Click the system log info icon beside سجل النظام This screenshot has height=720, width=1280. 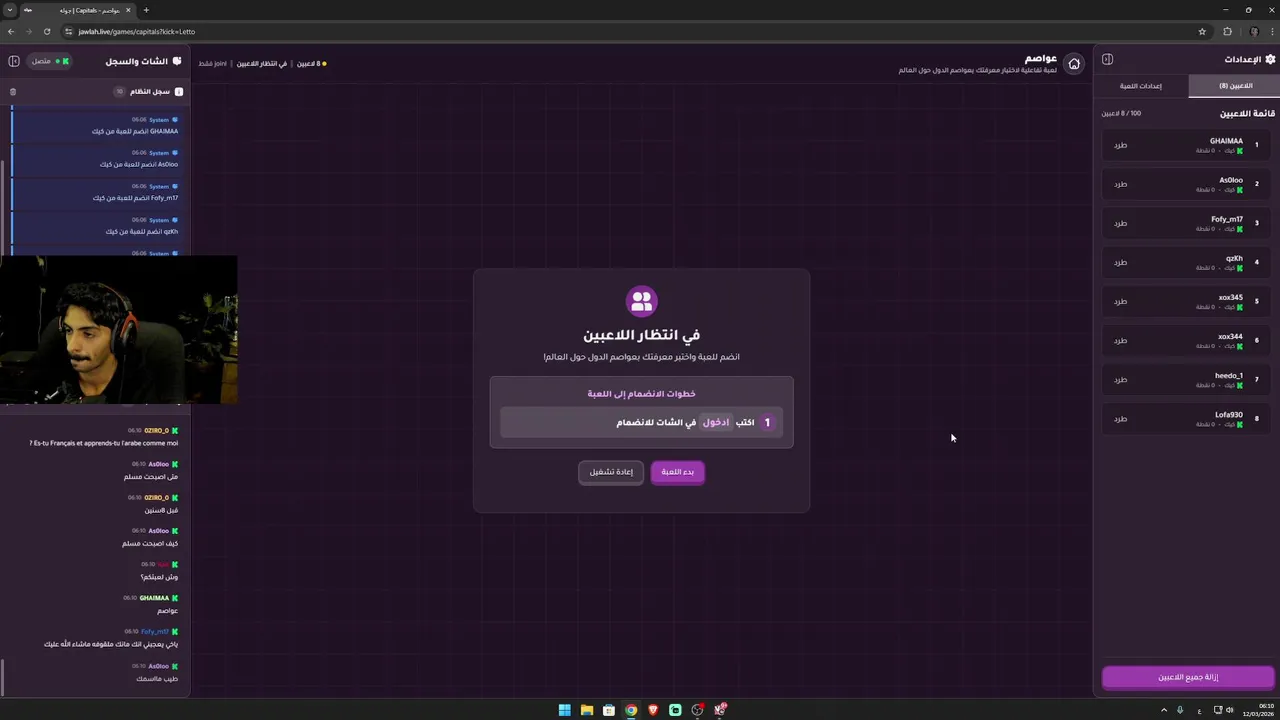[x=179, y=91]
